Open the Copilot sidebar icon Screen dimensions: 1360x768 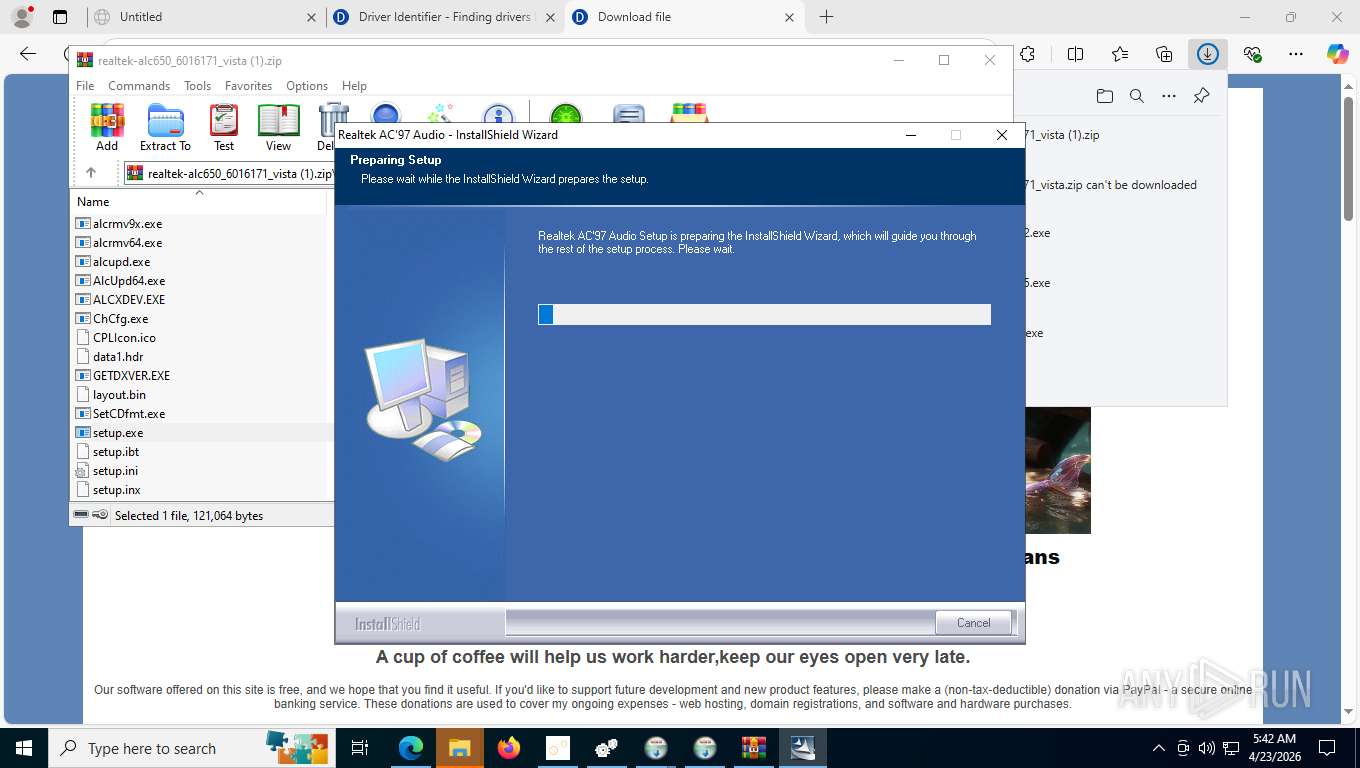pos(1337,54)
